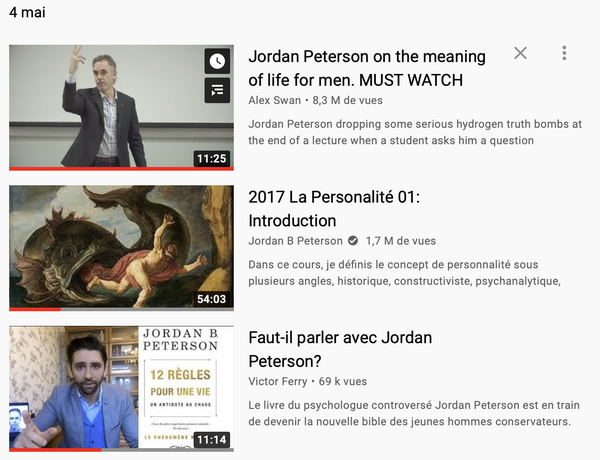This screenshot has height=460, width=600.
Task: Open 'Faut-il parler avec Jordan Peterson?' title
Action: [340, 349]
